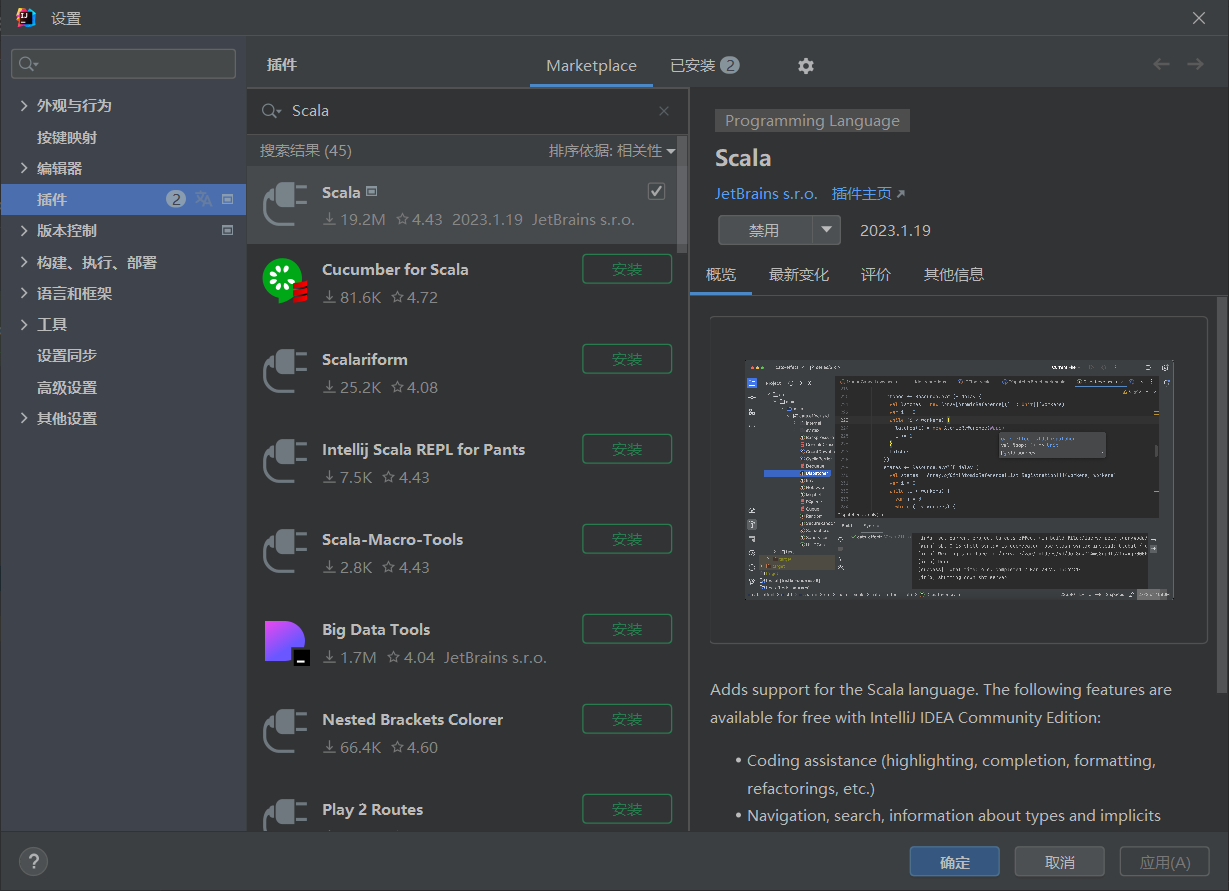
Task: Install the Cucumber for Scala plugin
Action: click(x=627, y=269)
